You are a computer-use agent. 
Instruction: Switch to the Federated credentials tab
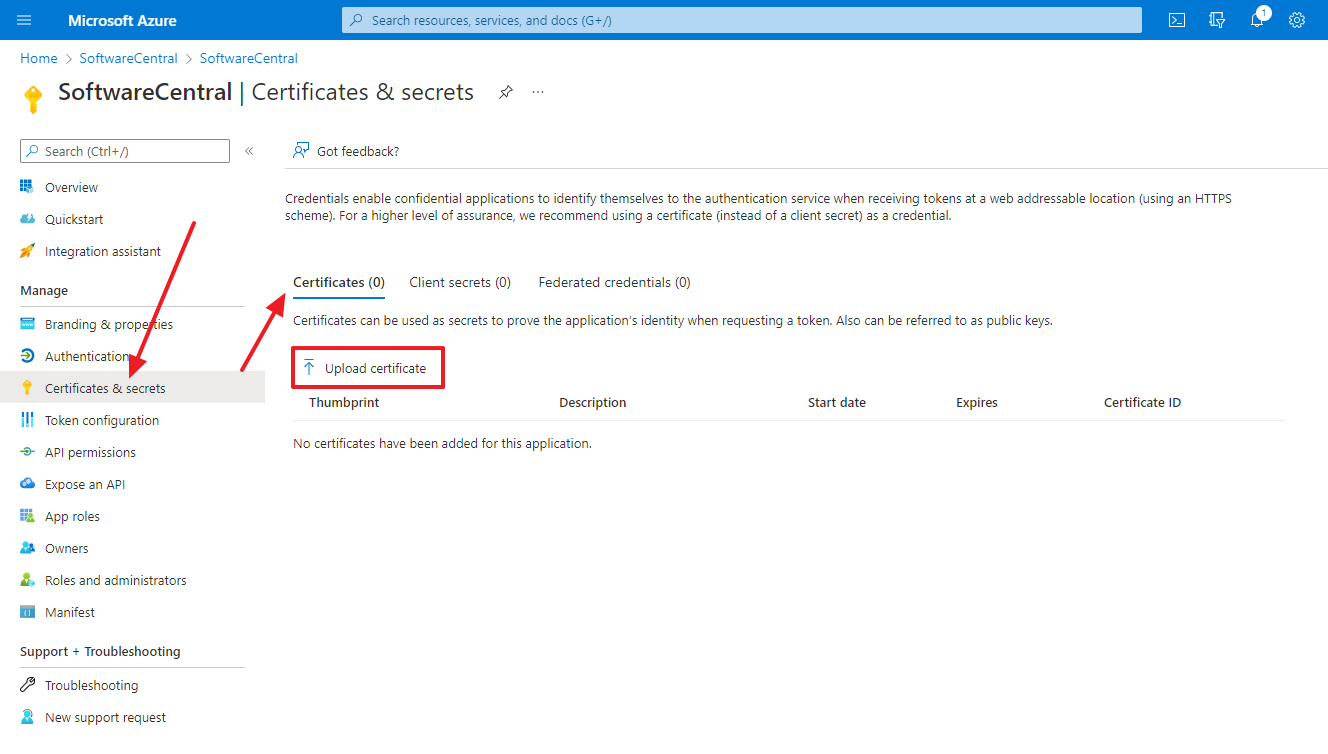[x=614, y=282]
